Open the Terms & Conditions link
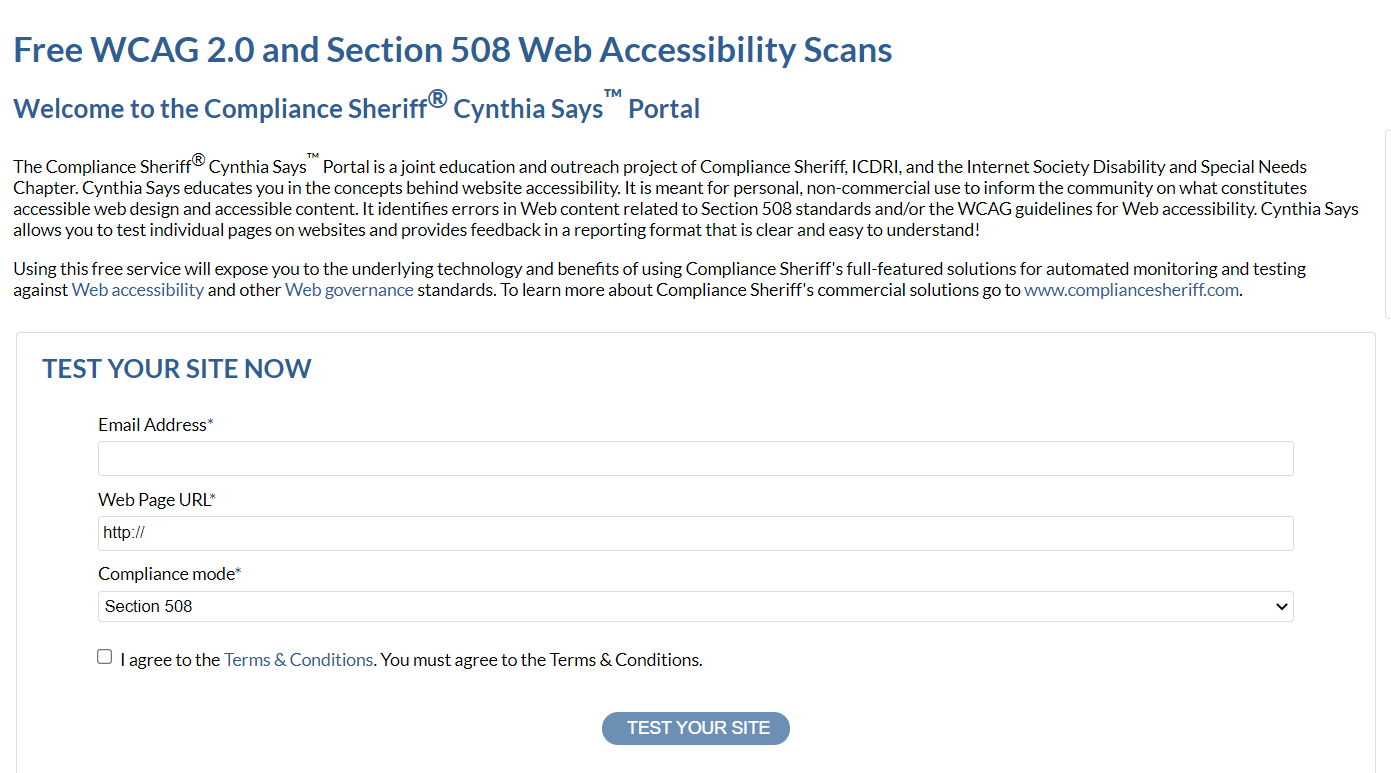Screen dimensions: 1391x773 298,660
